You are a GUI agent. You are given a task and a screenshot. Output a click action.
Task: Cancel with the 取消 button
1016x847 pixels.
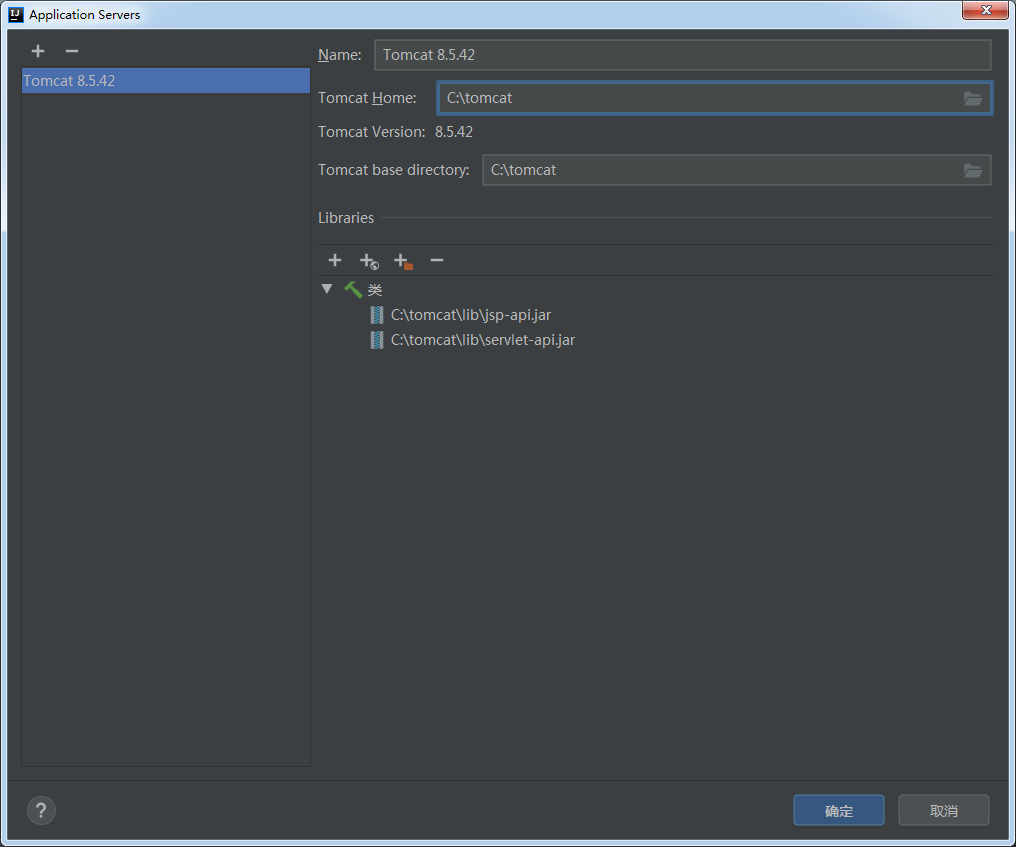(x=943, y=810)
